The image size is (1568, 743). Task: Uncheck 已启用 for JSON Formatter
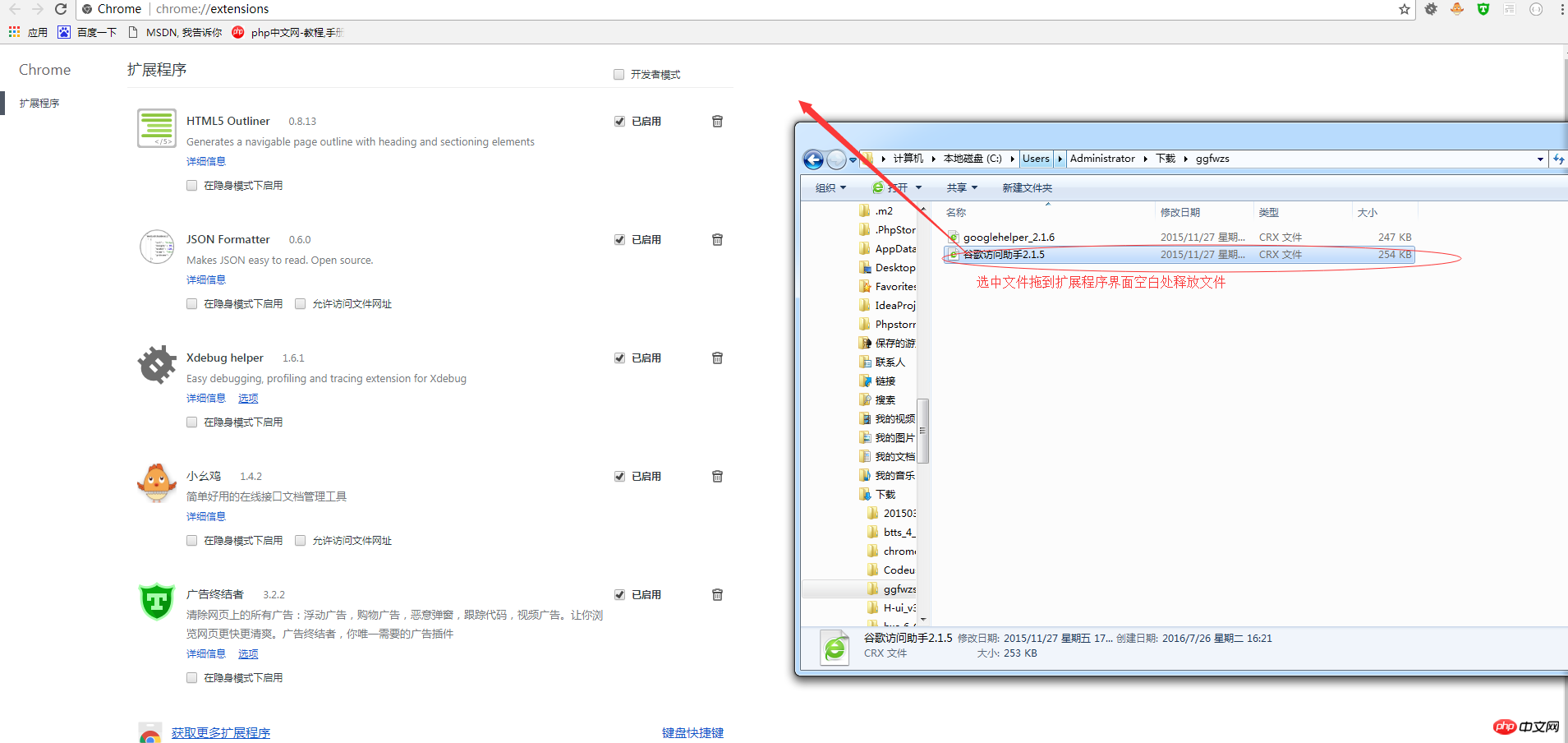(x=619, y=239)
